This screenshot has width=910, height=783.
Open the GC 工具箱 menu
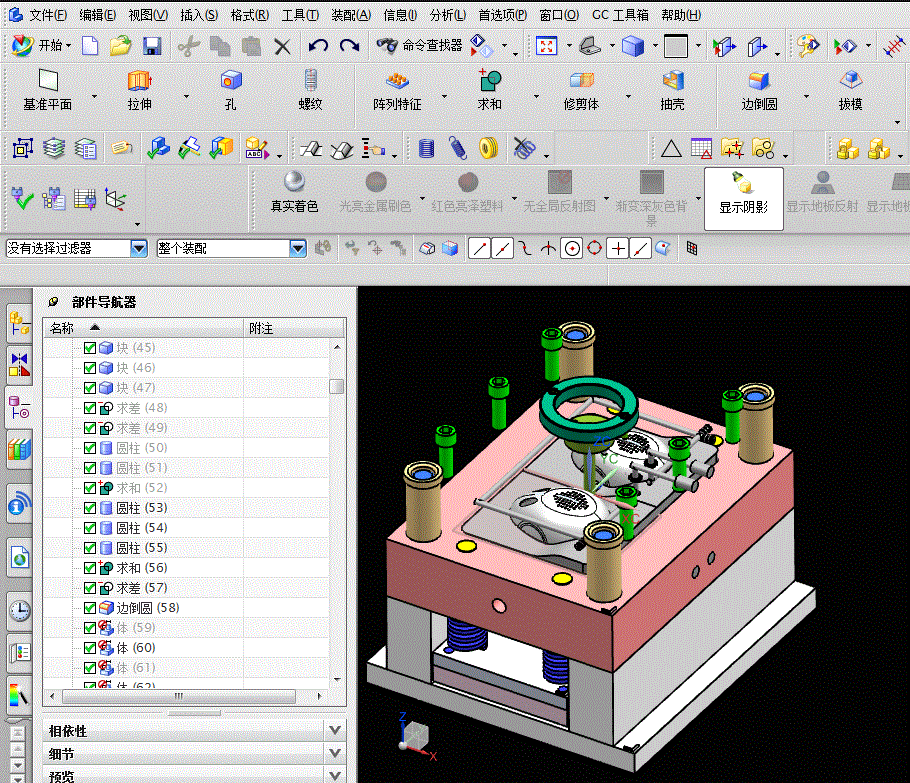click(620, 15)
